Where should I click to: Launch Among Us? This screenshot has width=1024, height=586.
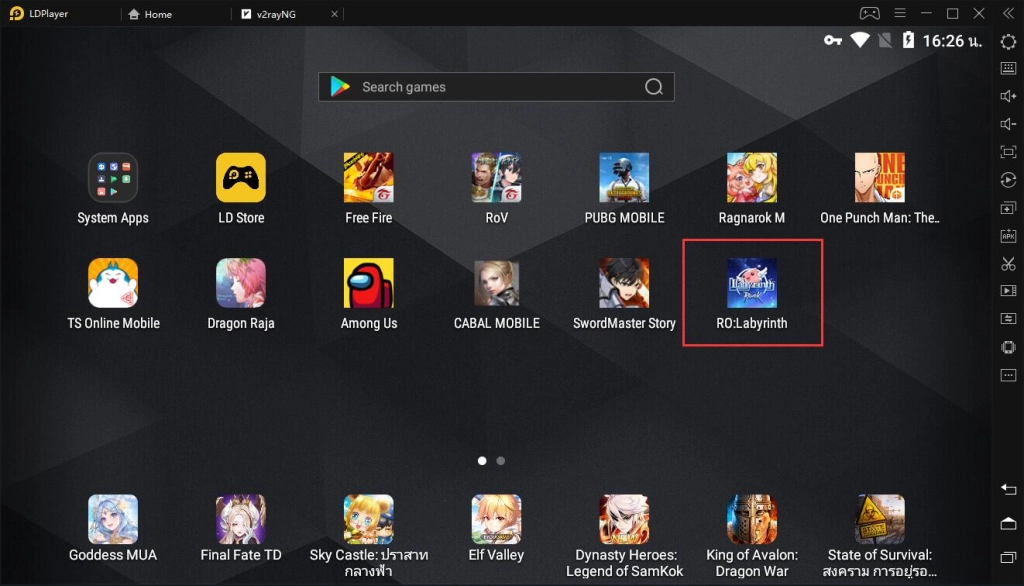(369, 283)
